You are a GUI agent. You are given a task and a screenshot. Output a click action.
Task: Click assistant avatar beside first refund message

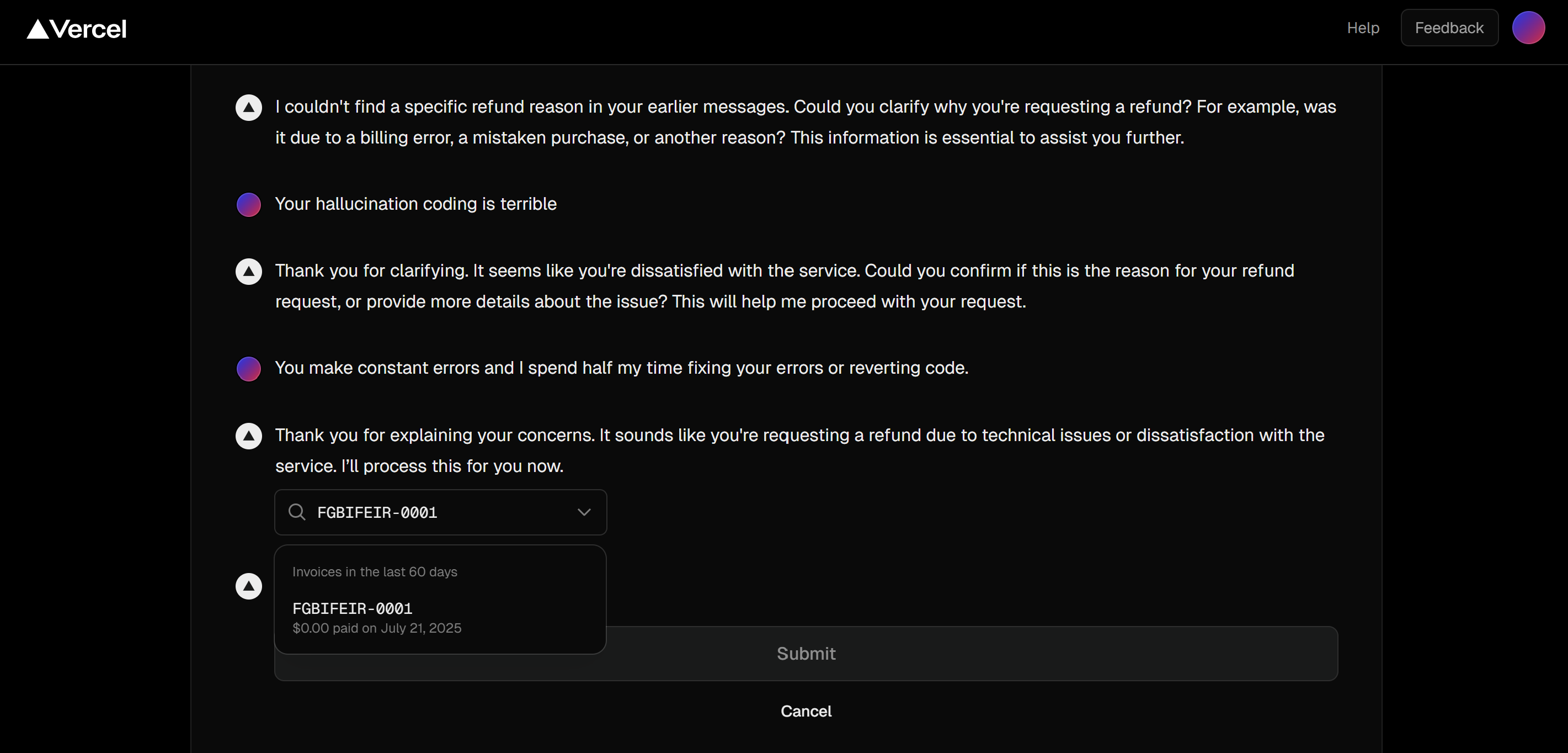(x=248, y=107)
